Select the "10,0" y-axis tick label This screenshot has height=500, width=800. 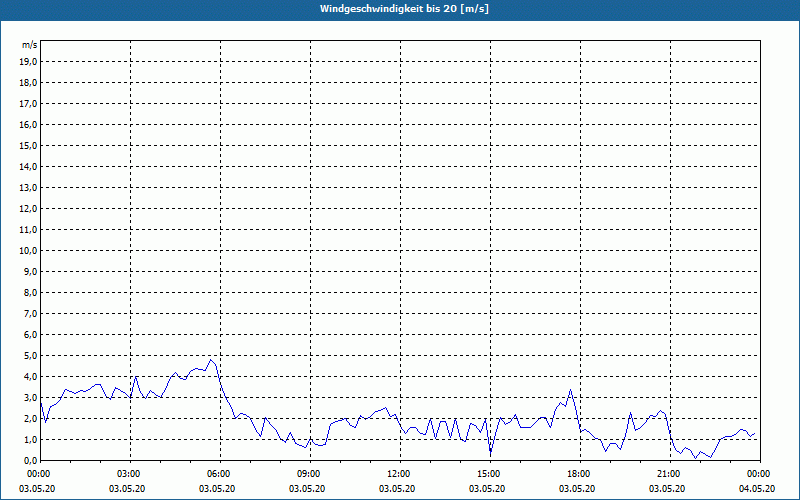click(x=29, y=251)
